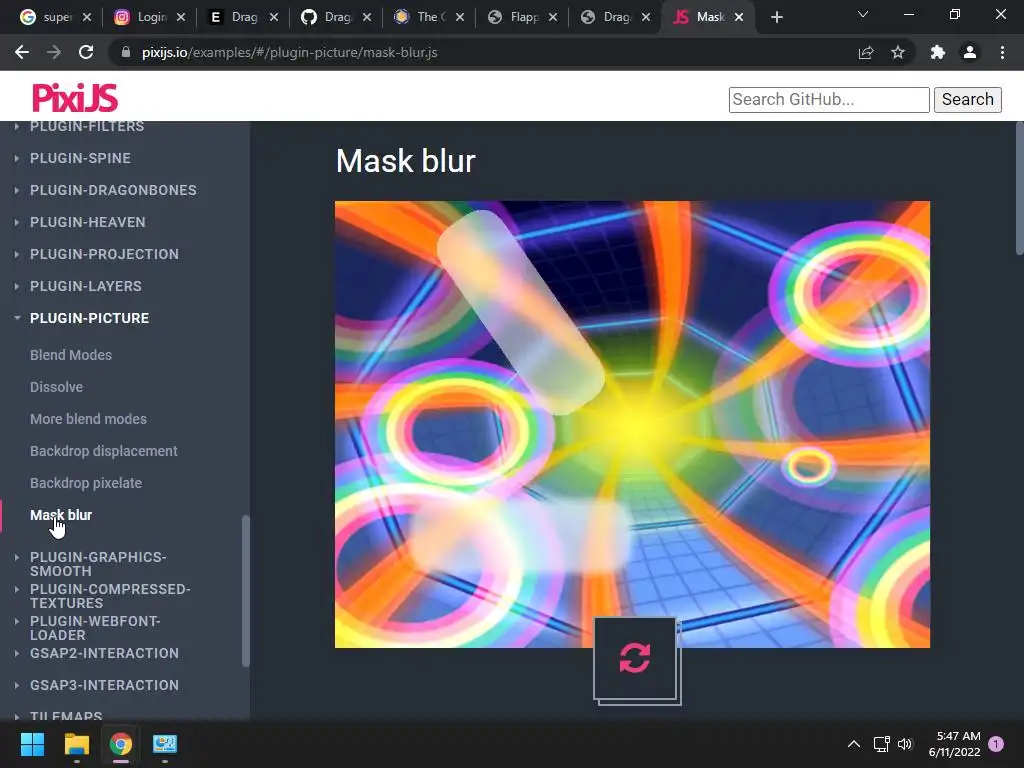The image size is (1024, 768).
Task: Expand PLUGIN-PROJECTION section
Action: coord(104,254)
